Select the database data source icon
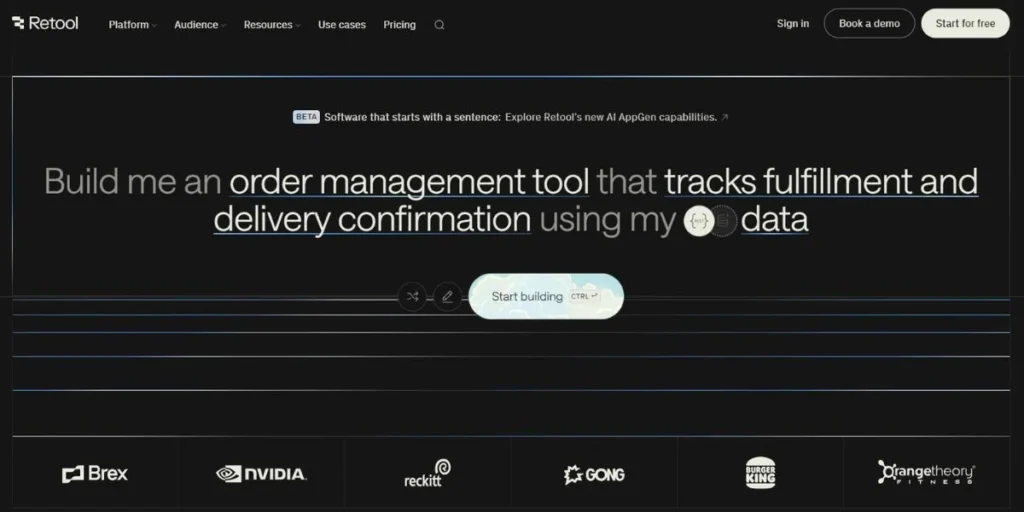Image resolution: width=1024 pixels, height=512 pixels. tap(723, 221)
